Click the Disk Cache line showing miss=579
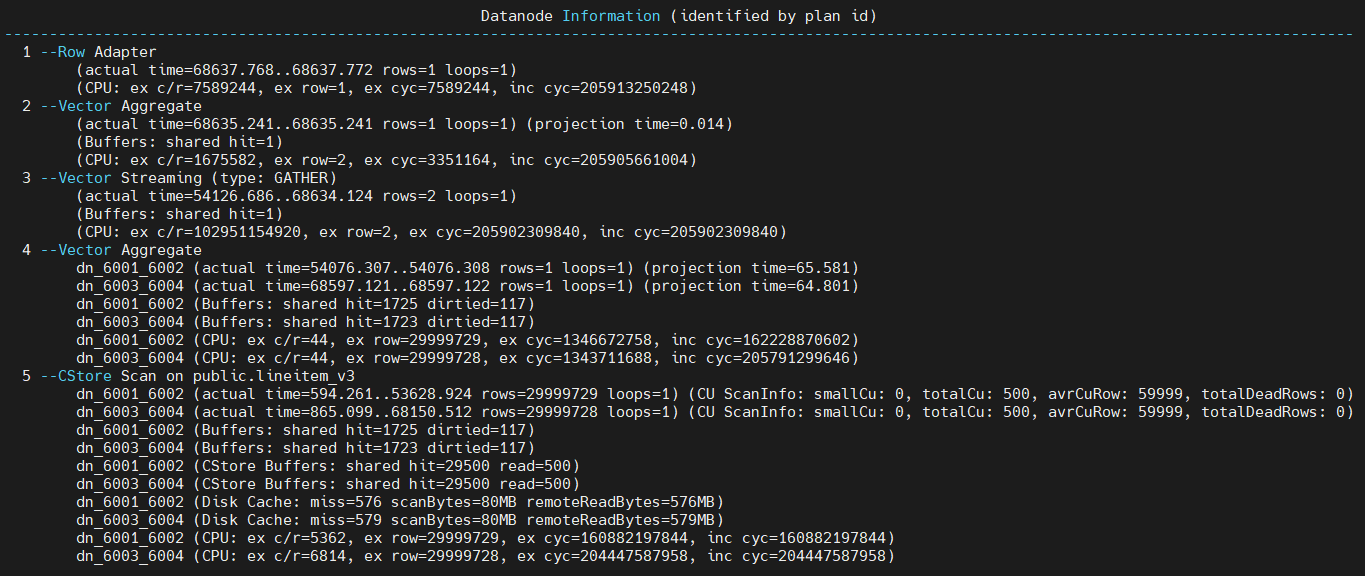The image size is (1365, 576). 400,520
